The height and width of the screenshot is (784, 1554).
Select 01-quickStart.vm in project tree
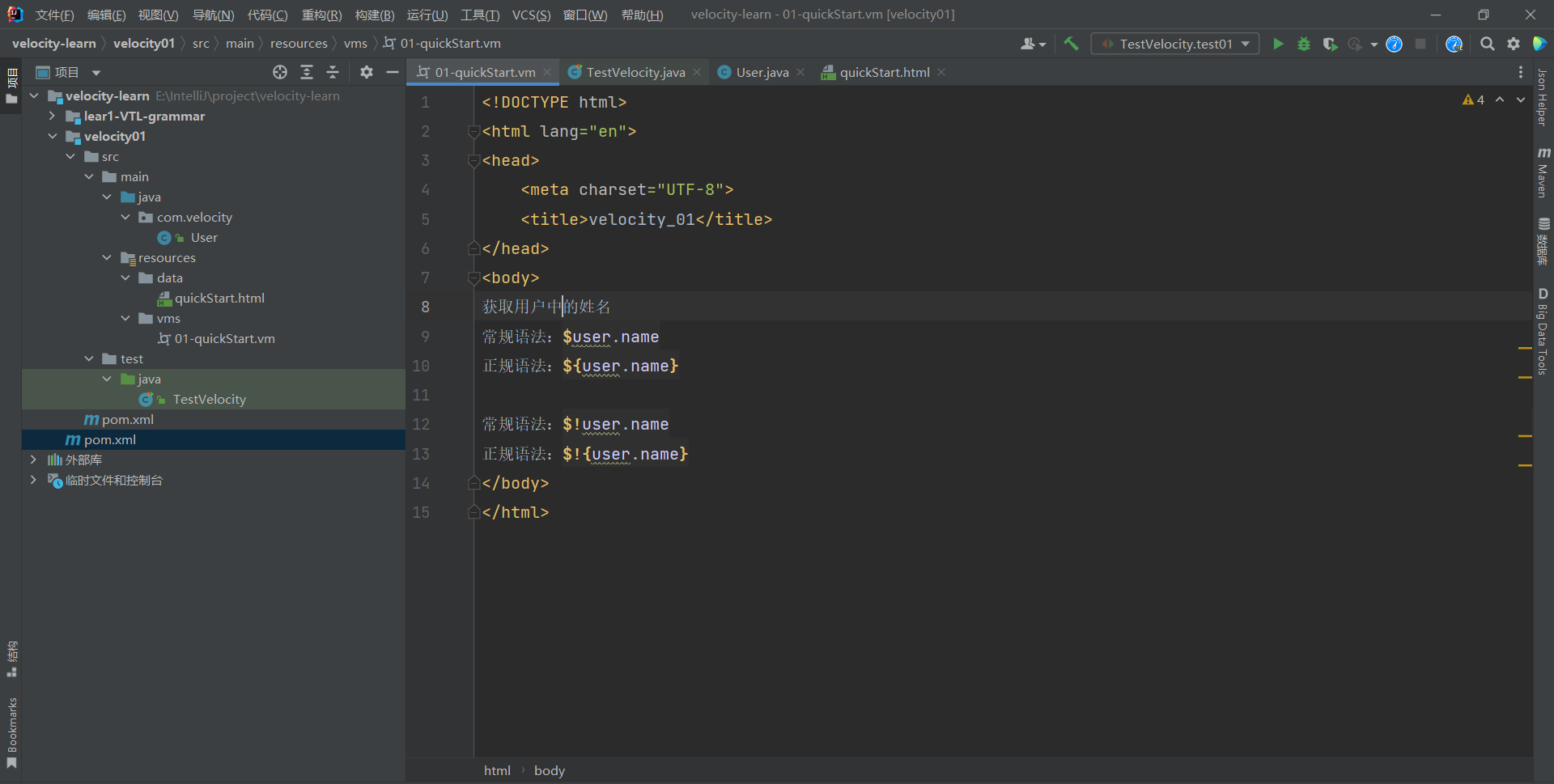pyautogui.click(x=224, y=338)
